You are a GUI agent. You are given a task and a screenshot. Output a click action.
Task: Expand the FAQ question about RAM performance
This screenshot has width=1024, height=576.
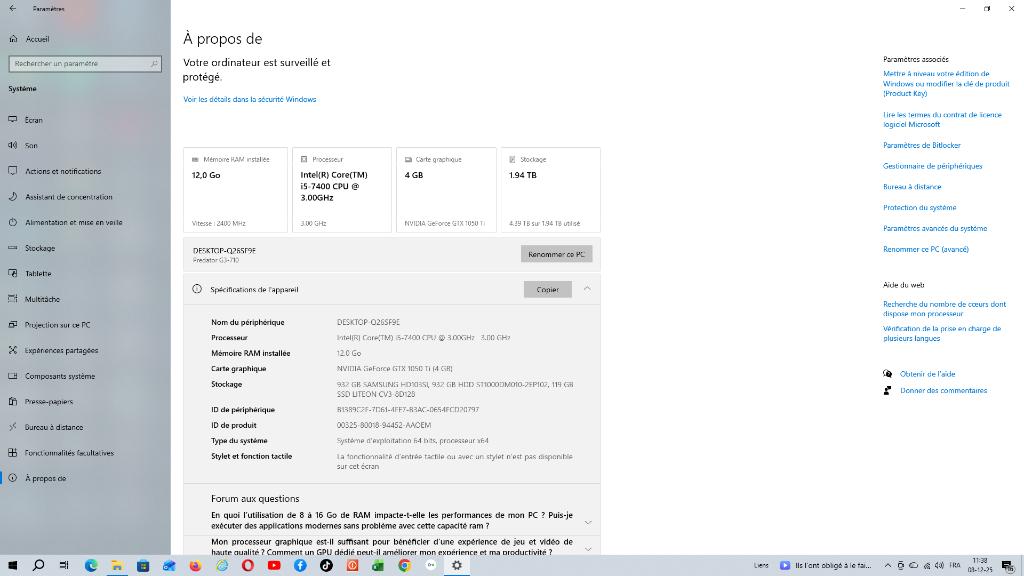(588, 521)
